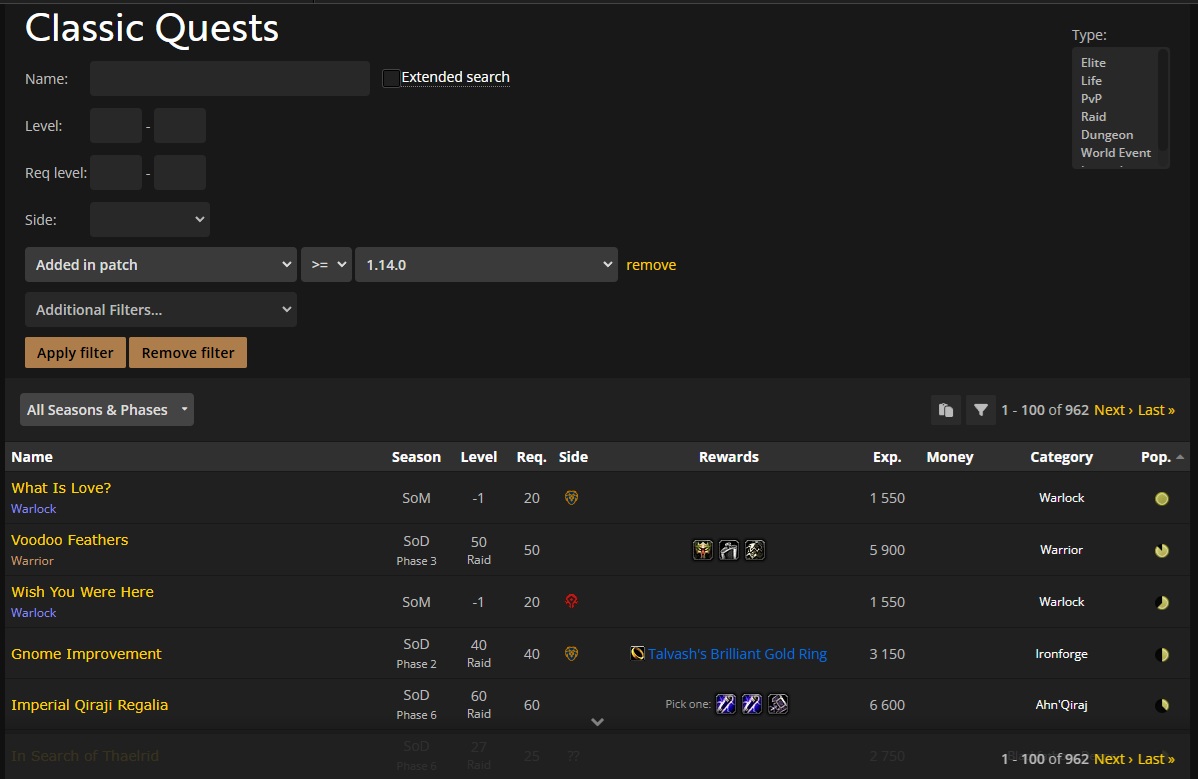Click popularity indicator for Gnome Improvement

[1162, 655]
